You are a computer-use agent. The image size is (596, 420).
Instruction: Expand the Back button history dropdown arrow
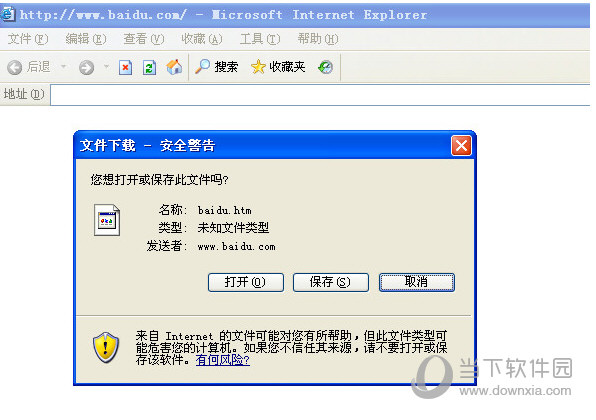(63, 67)
